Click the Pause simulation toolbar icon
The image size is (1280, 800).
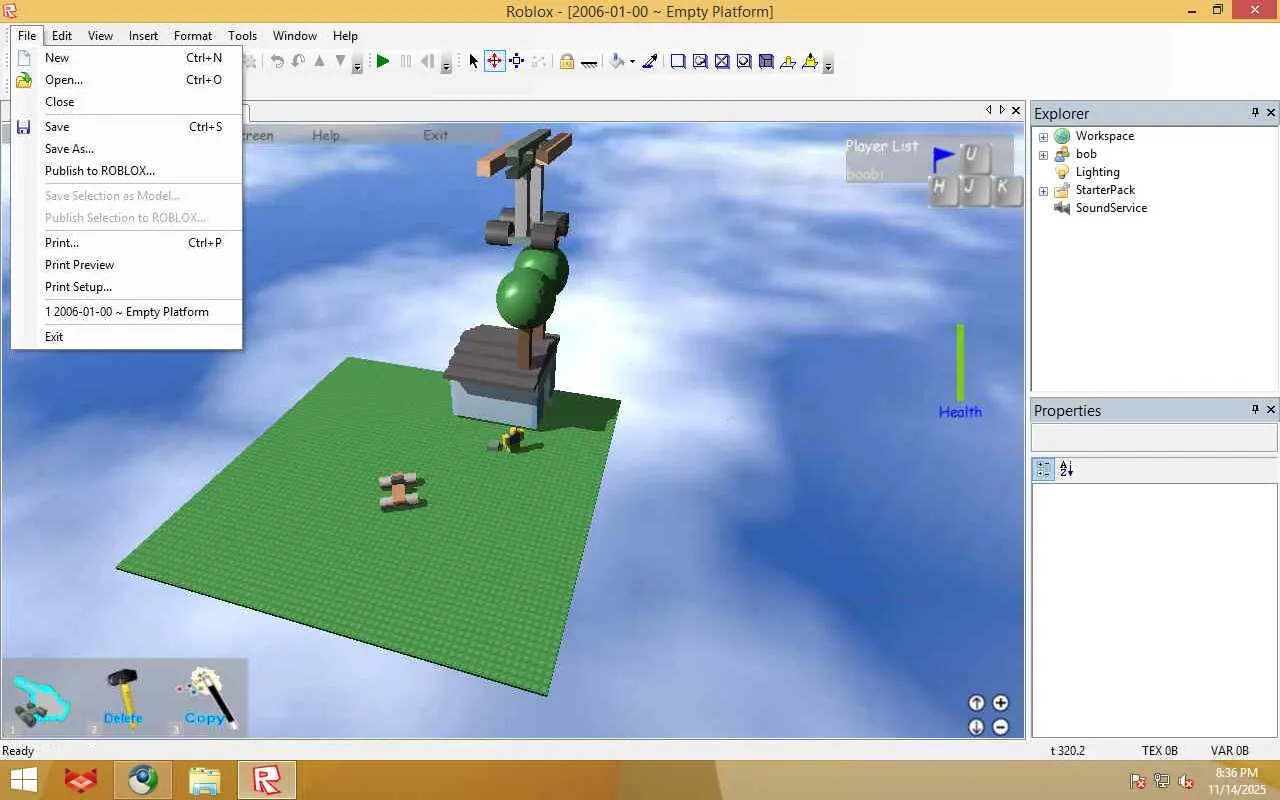[405, 62]
